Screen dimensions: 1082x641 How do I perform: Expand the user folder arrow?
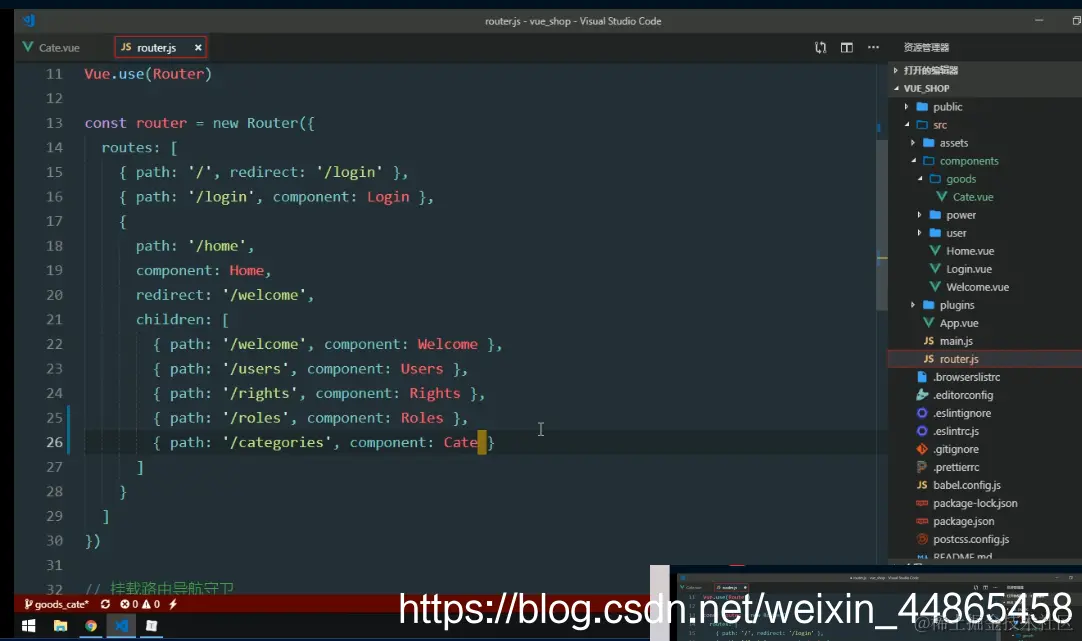coord(920,233)
